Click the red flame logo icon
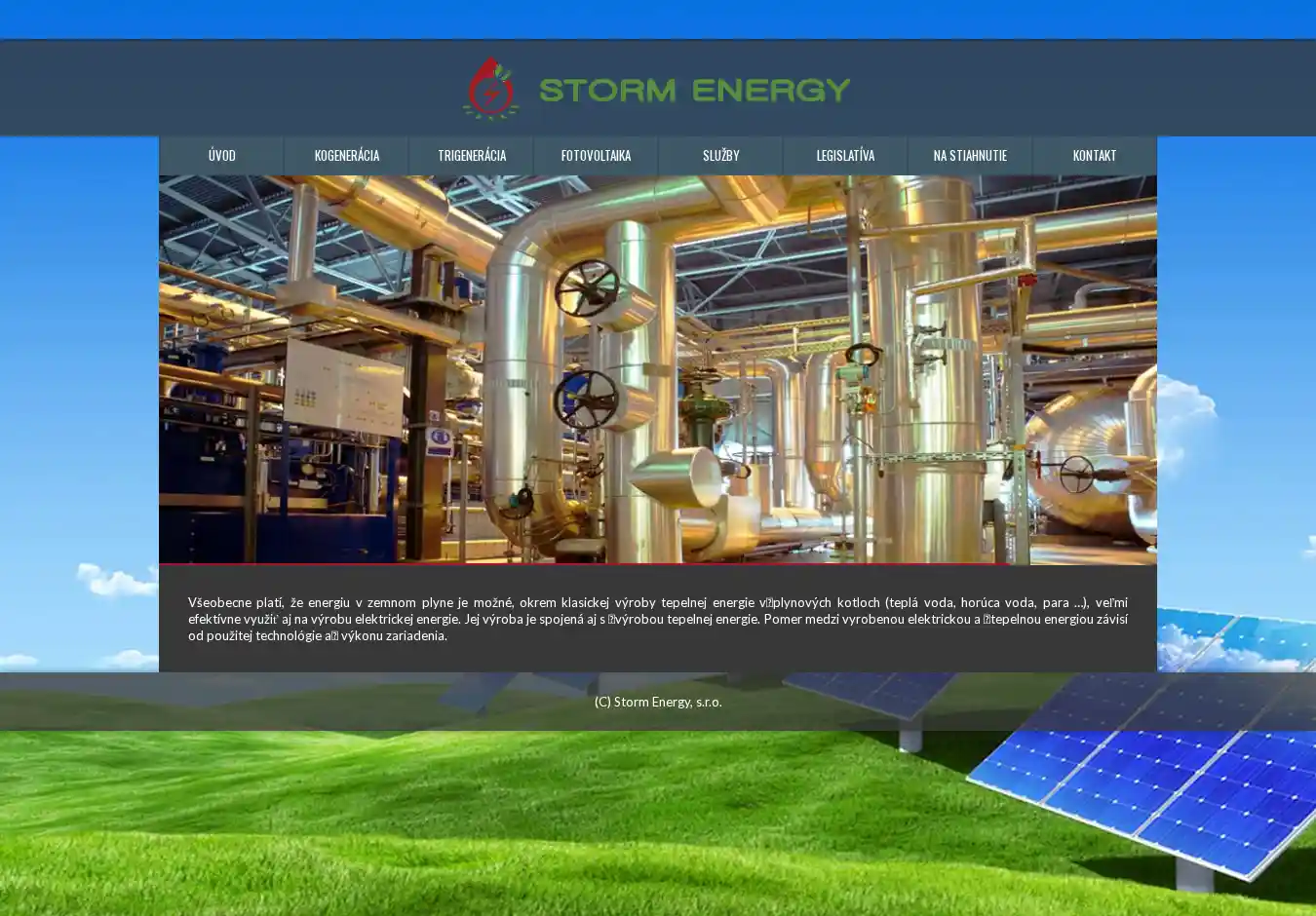The image size is (1316, 916). 489,89
